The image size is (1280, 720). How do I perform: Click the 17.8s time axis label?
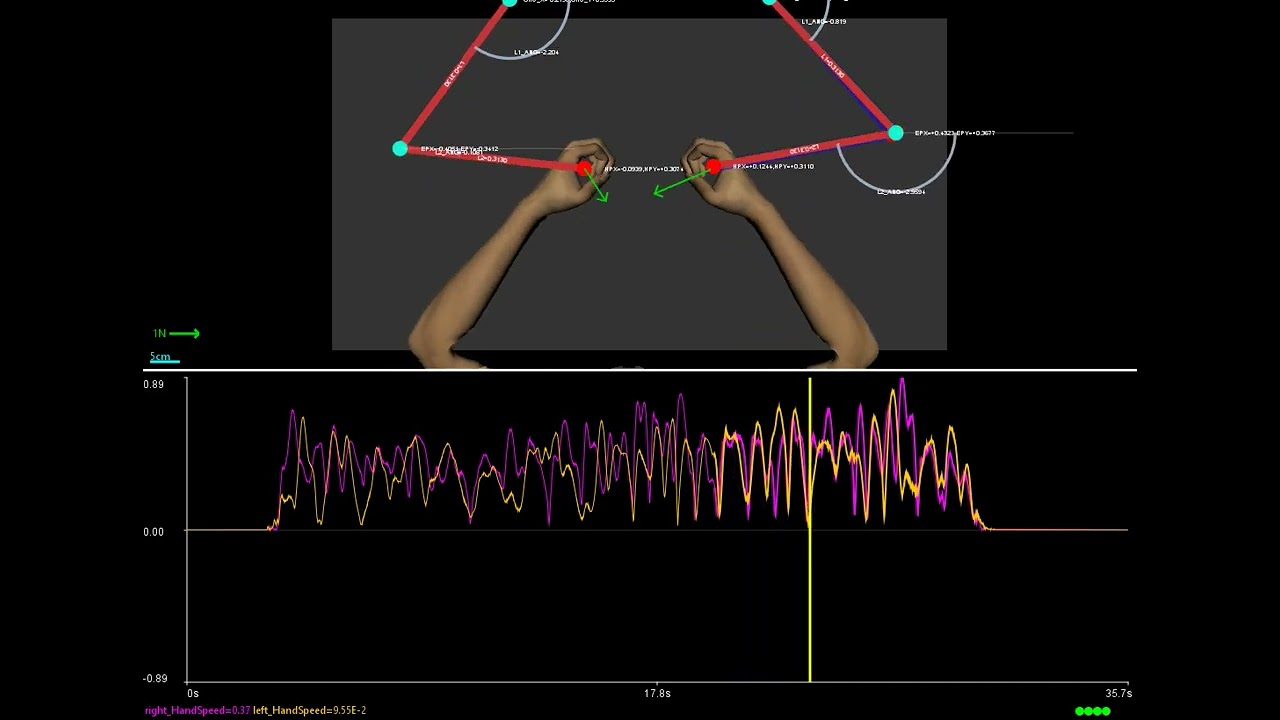[x=657, y=693]
